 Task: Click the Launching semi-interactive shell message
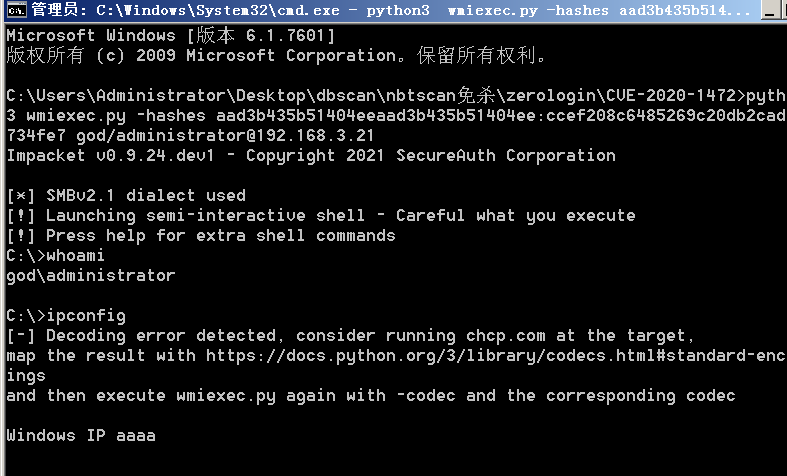pos(321,216)
